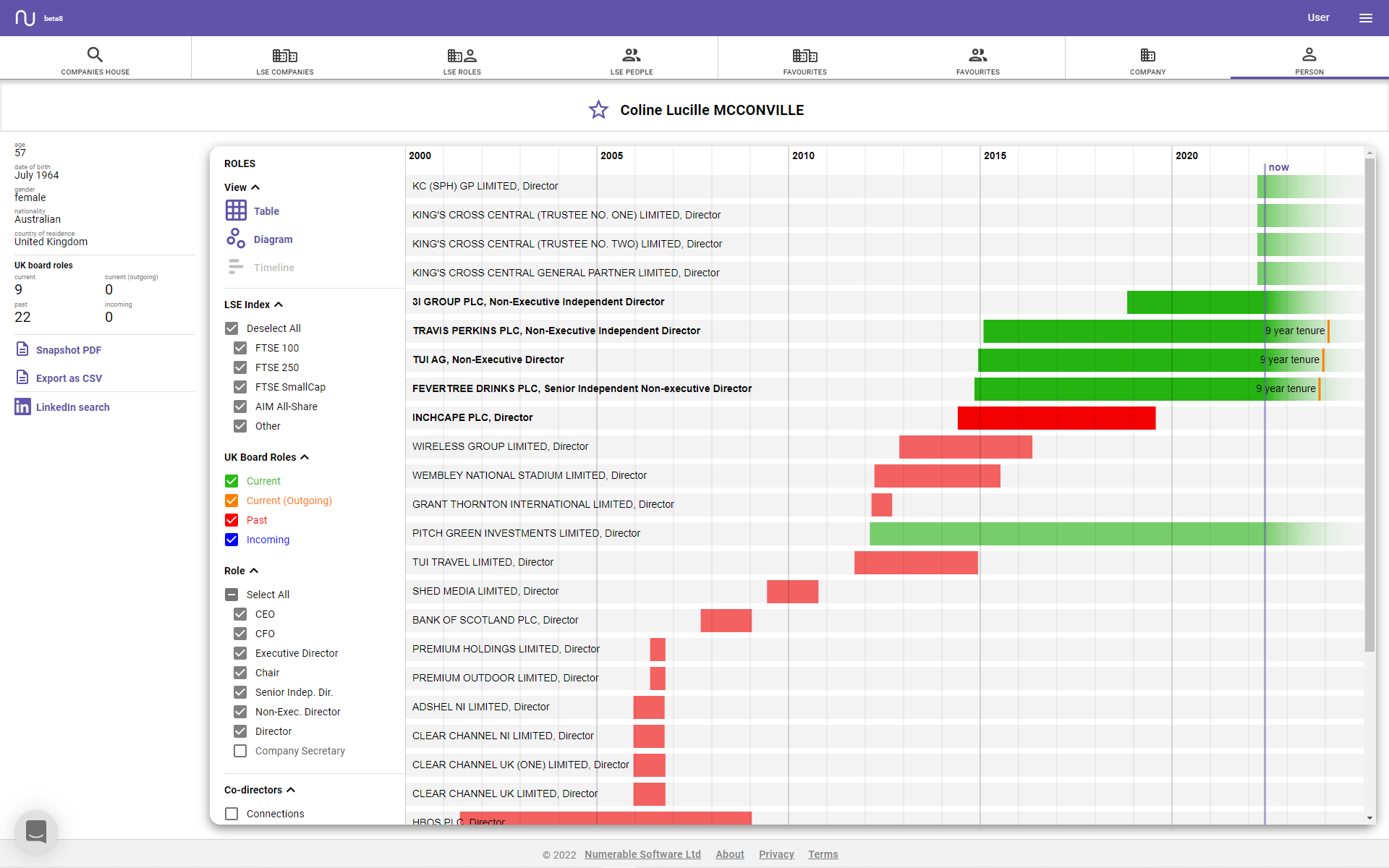Click the Snapshot PDF document icon
Viewport: 1389px width, 868px height.
point(22,349)
